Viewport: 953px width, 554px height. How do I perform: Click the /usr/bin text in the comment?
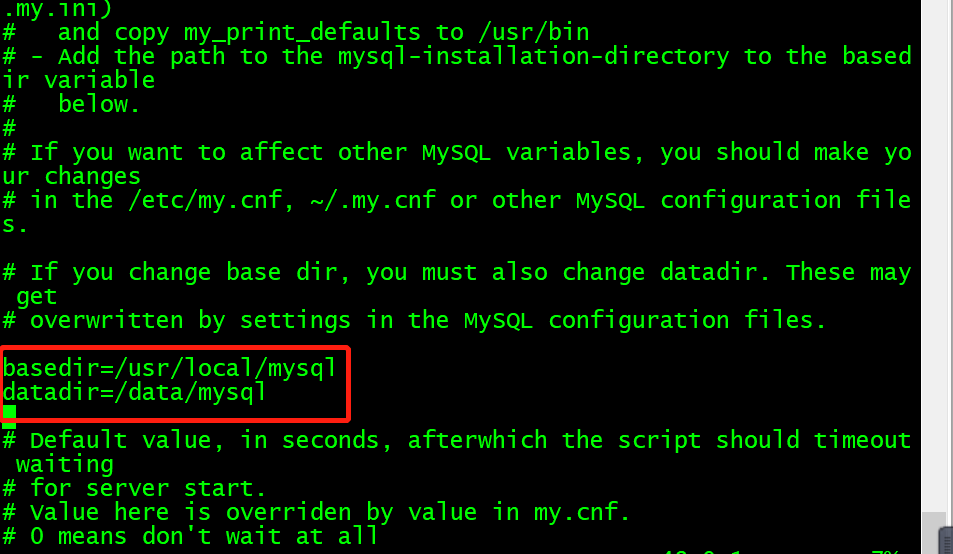[534, 32]
